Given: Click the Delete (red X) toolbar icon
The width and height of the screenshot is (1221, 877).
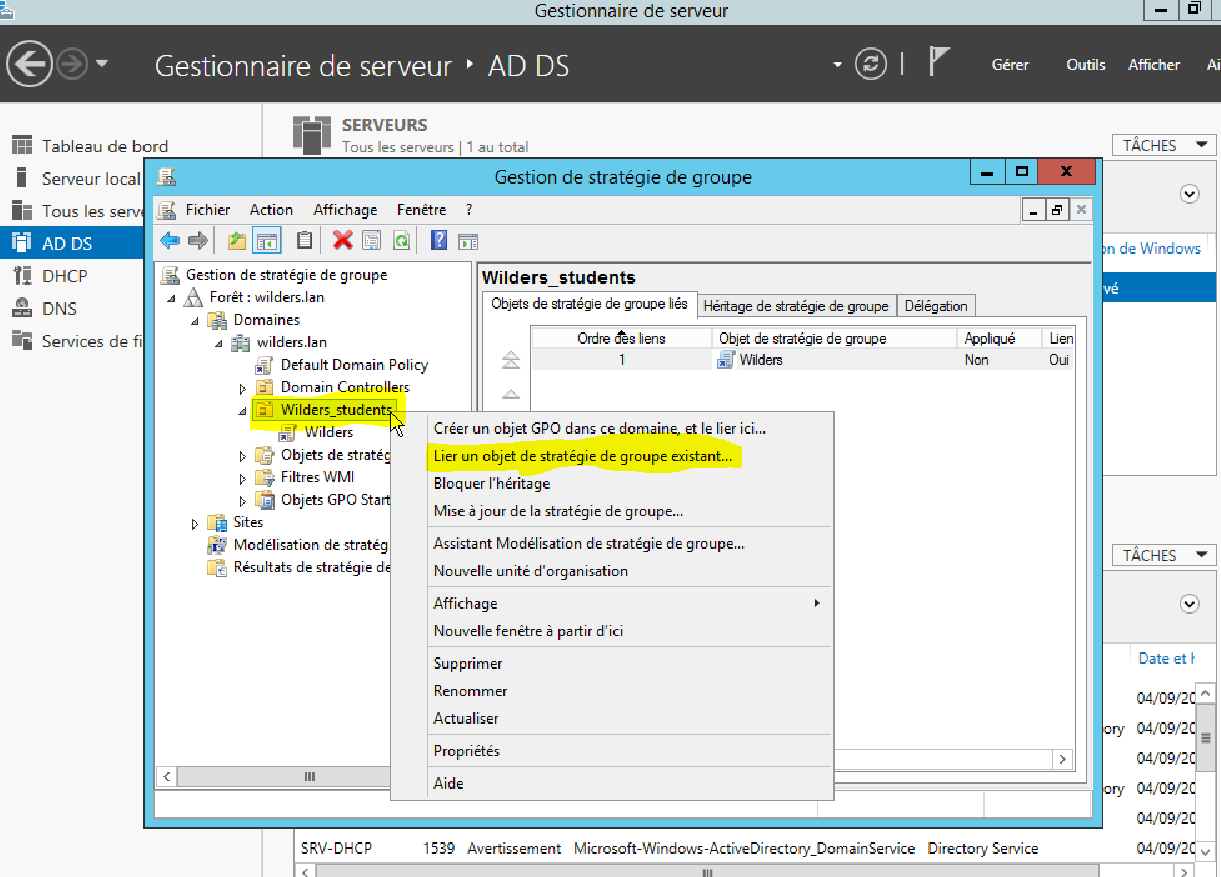Looking at the screenshot, I should coord(343,240).
